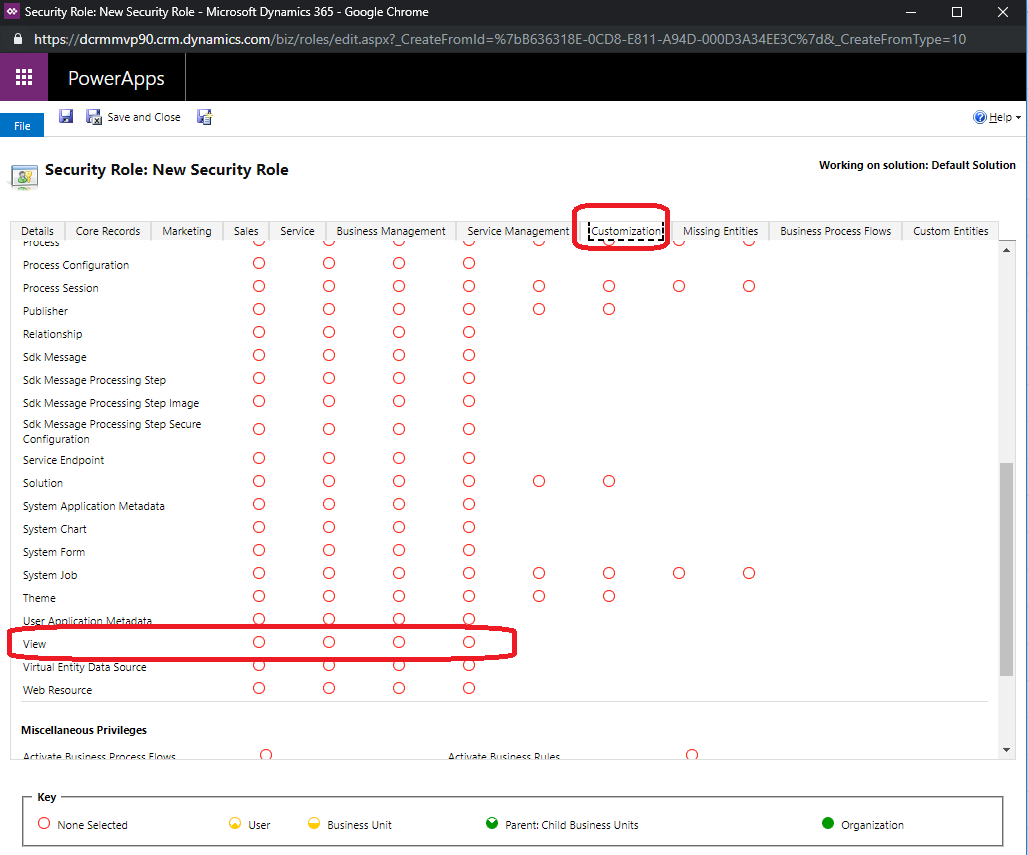Toggle second privilege circle in System Form row
This screenshot has width=1028, height=855.
point(329,550)
